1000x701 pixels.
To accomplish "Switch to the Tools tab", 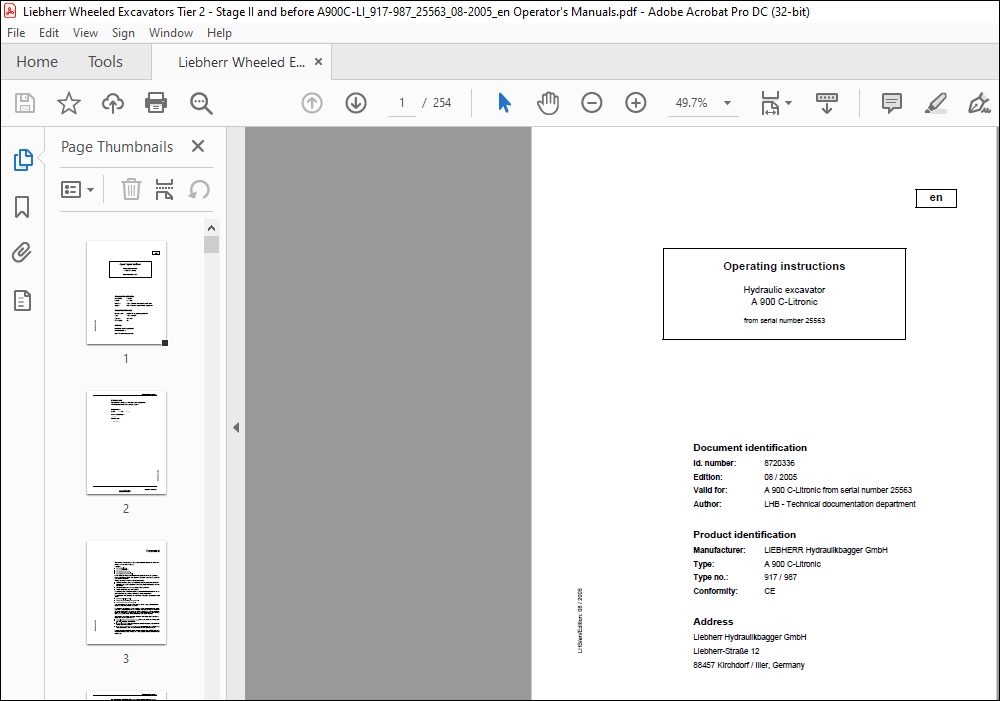I will [x=105, y=62].
